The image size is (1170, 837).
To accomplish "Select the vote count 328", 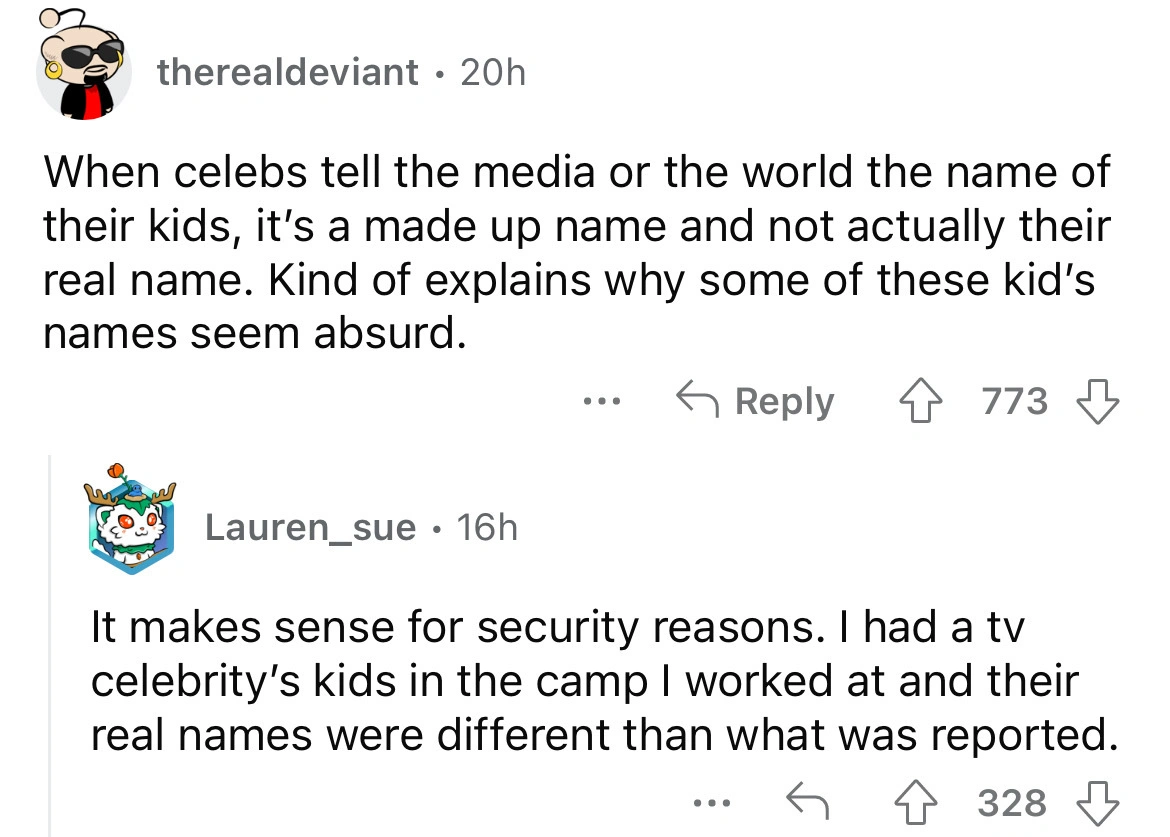I will pos(1011,802).
